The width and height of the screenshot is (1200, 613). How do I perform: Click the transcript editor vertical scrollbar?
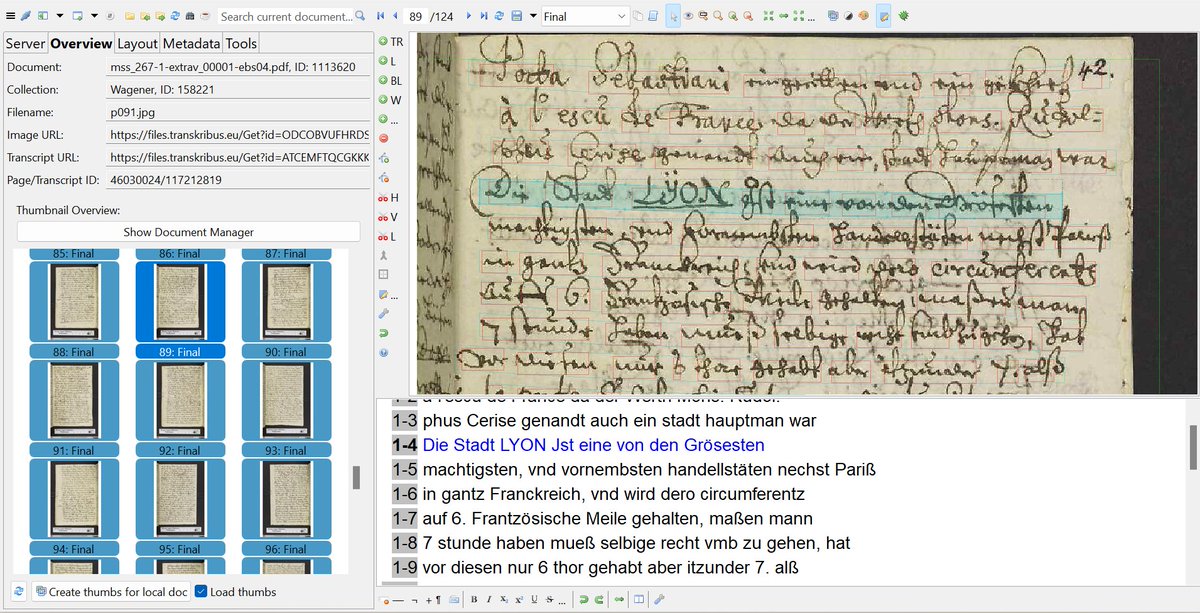(x=1193, y=447)
